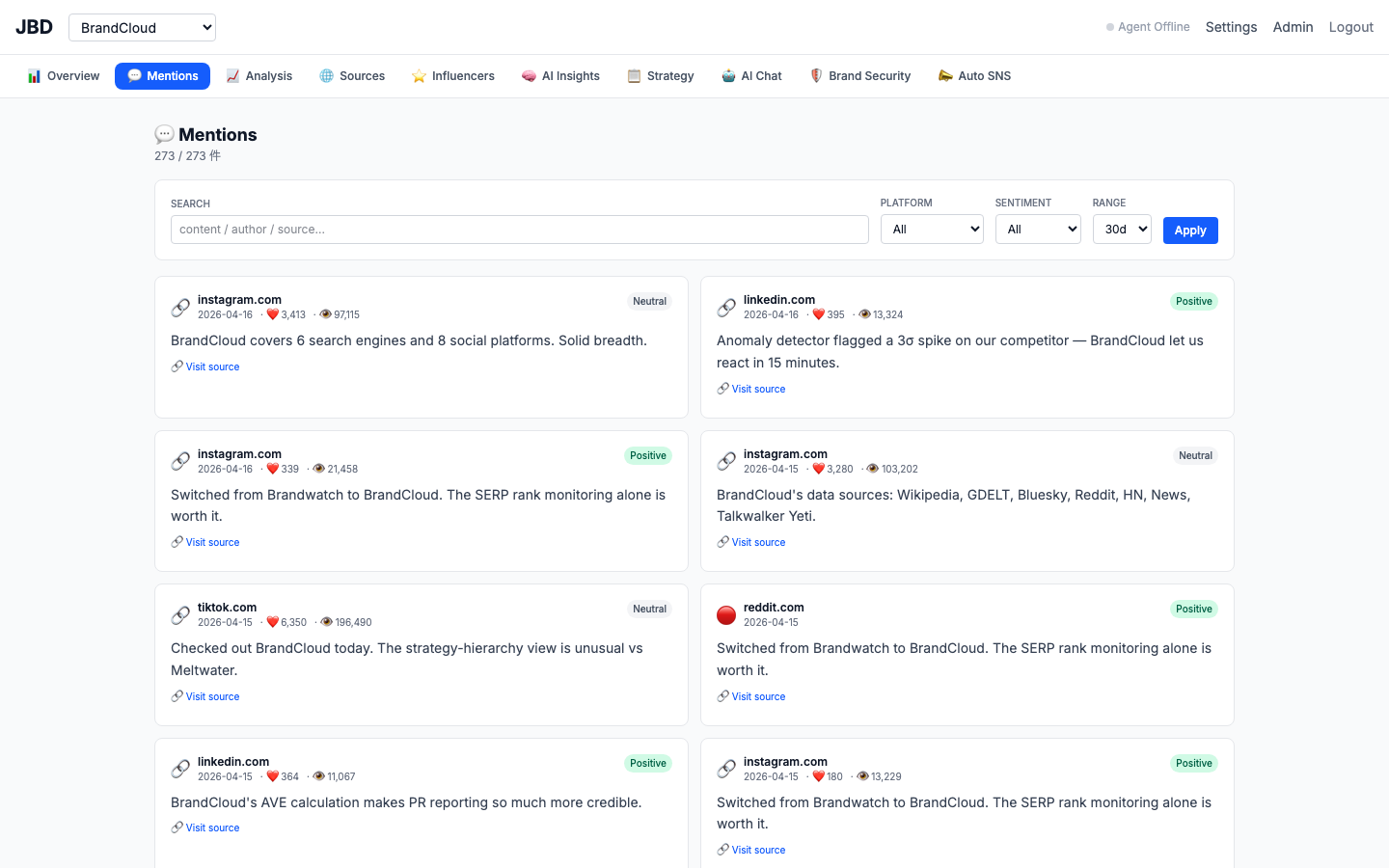The image size is (1389, 868).
Task: Open the Brand Security tab
Action: pos(859,76)
